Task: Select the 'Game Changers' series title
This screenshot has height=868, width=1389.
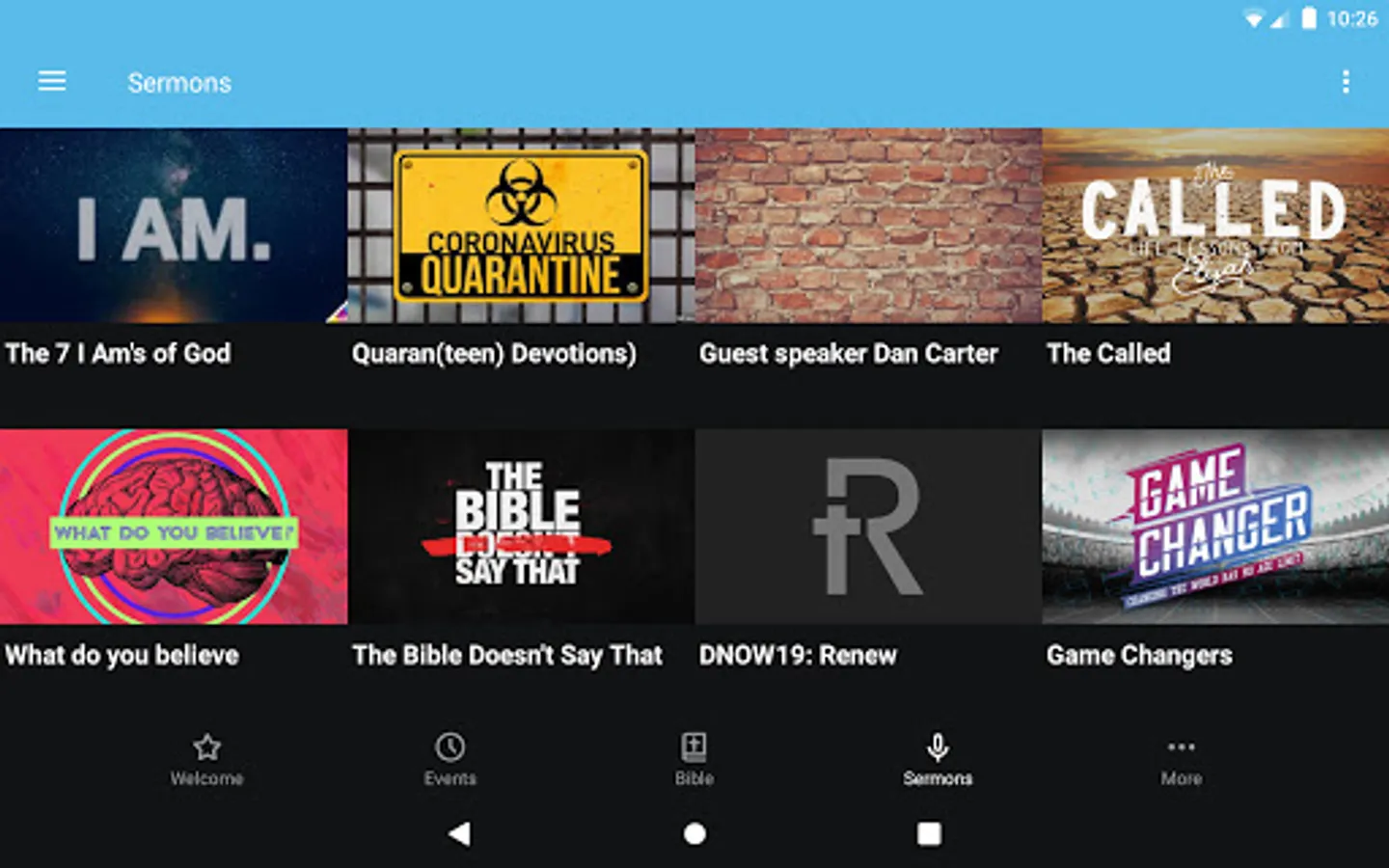Action: point(1139,656)
